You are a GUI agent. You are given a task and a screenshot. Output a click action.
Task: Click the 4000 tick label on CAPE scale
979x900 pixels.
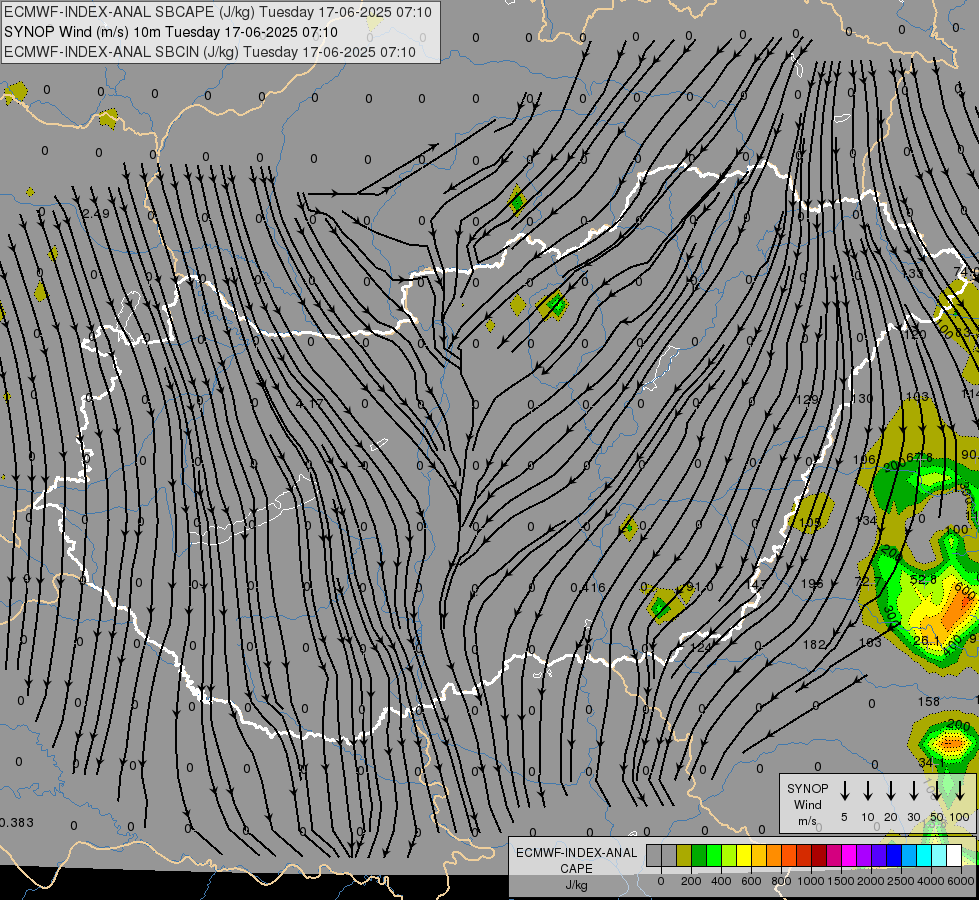click(x=931, y=881)
